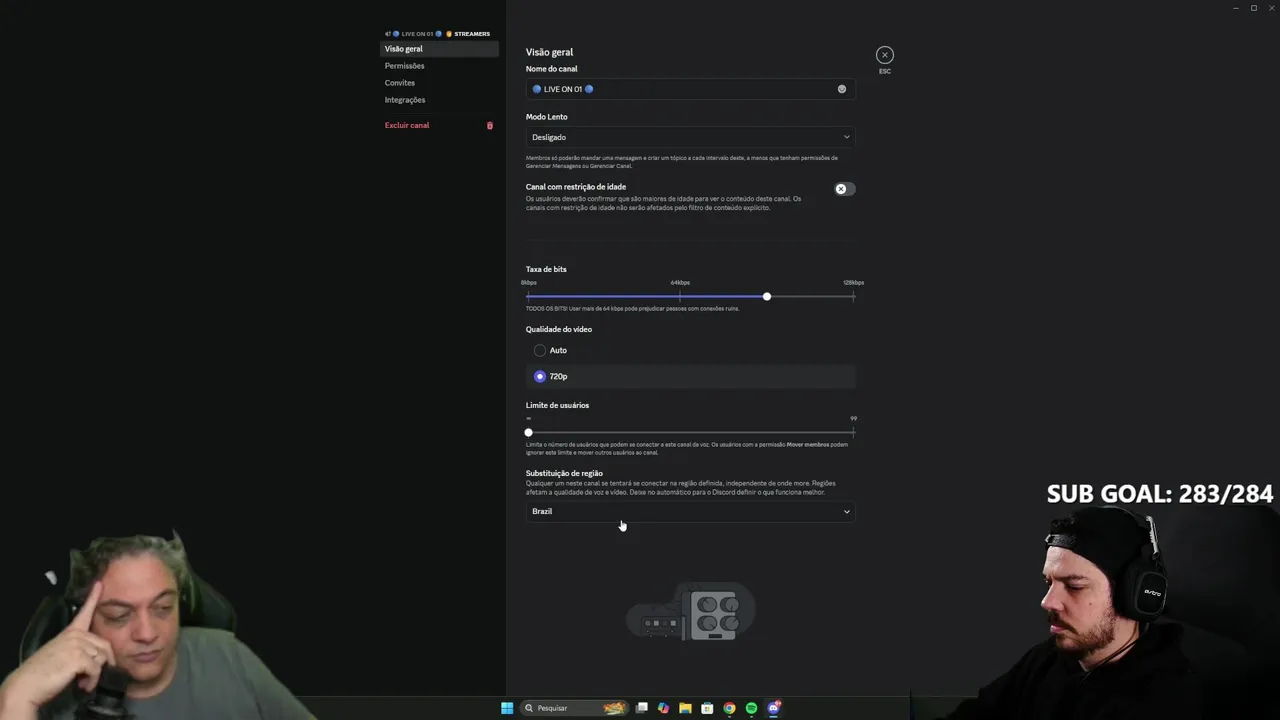Image resolution: width=1280 pixels, height=720 pixels.
Task: Click the Pesquisar taskbar search box
Action: pos(576,708)
